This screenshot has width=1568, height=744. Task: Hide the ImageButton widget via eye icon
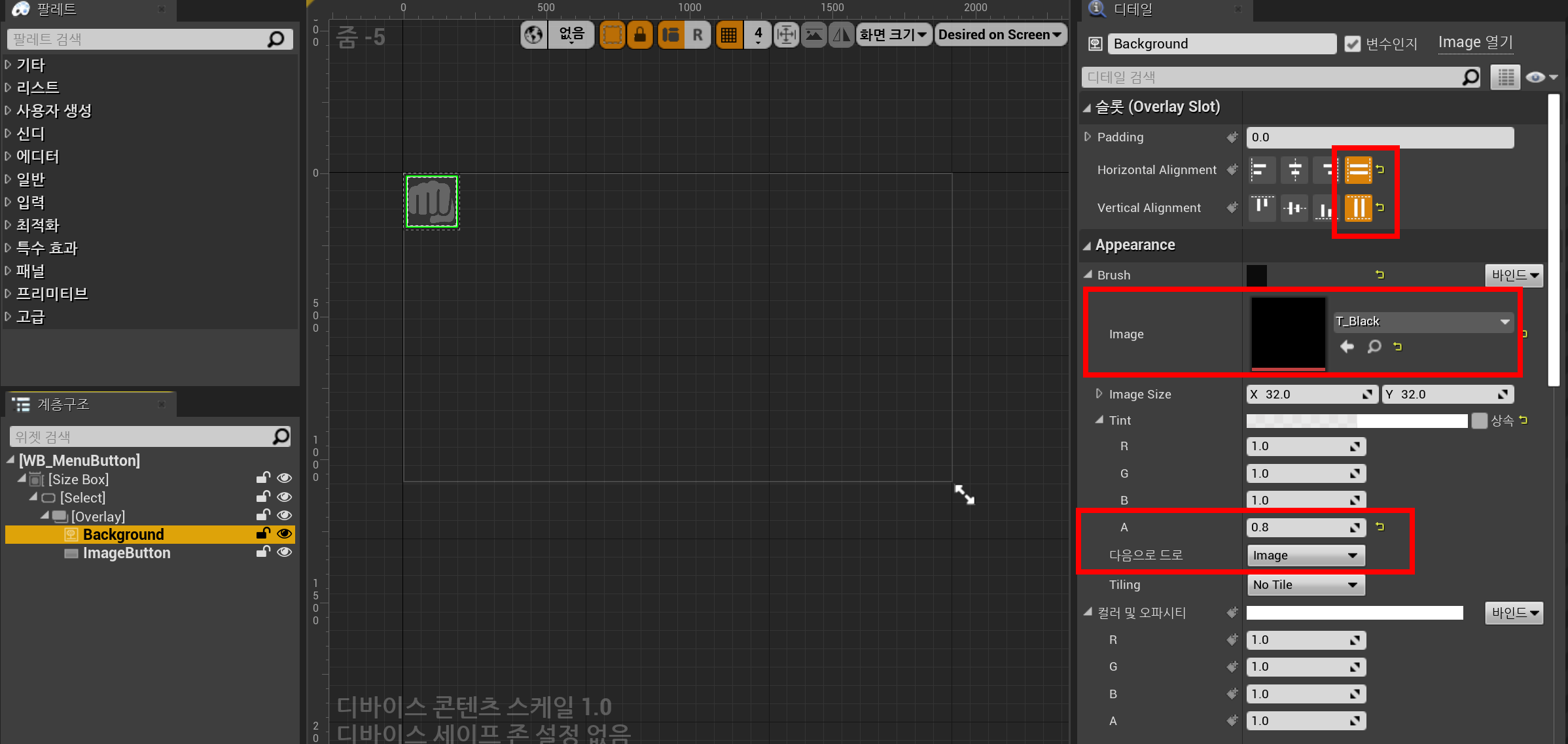pyautogui.click(x=284, y=552)
